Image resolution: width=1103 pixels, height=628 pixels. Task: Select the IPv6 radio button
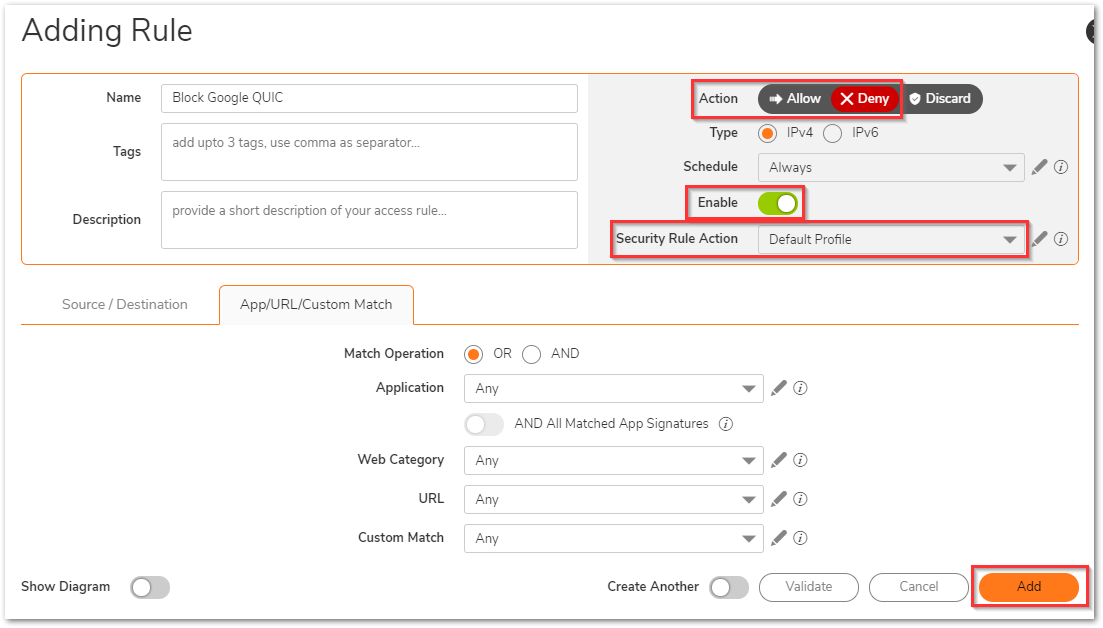[832, 133]
